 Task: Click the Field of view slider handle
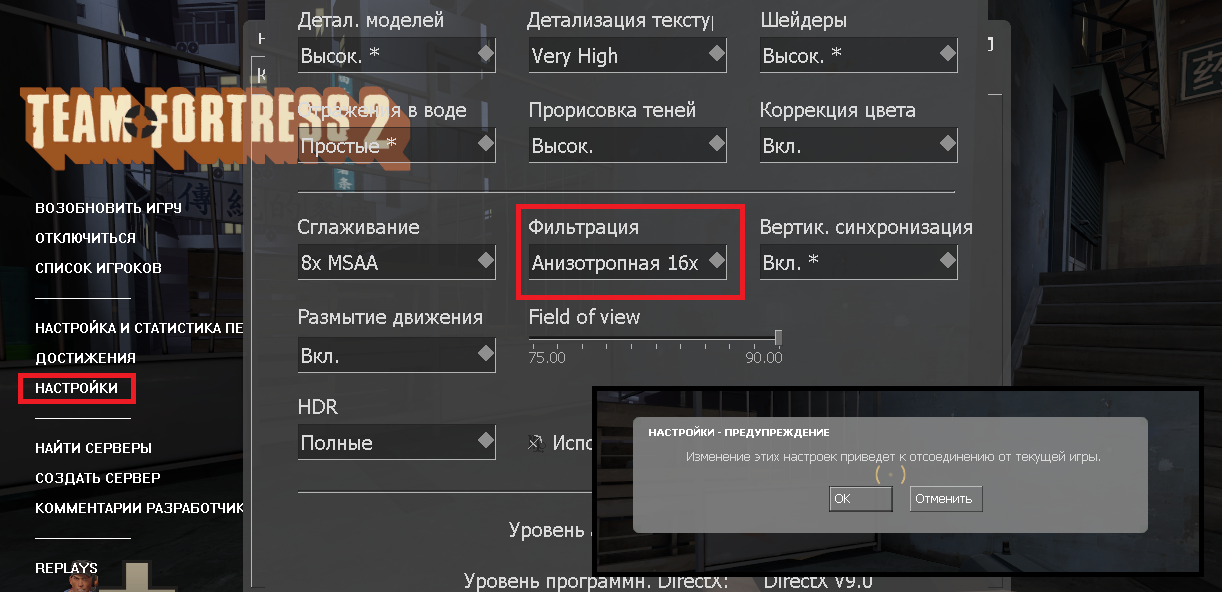778,337
